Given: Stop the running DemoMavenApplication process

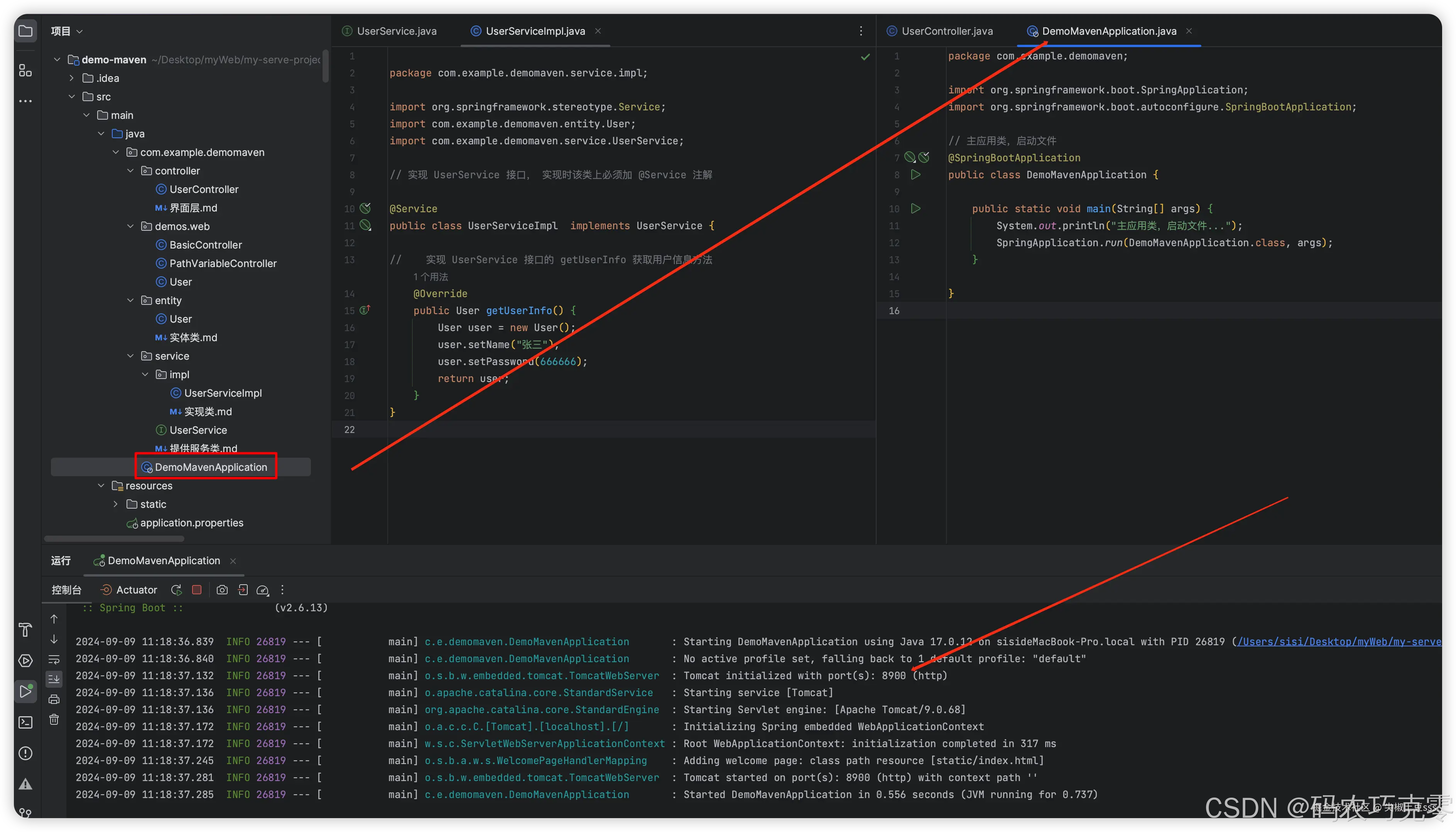Looking at the screenshot, I should click(196, 590).
